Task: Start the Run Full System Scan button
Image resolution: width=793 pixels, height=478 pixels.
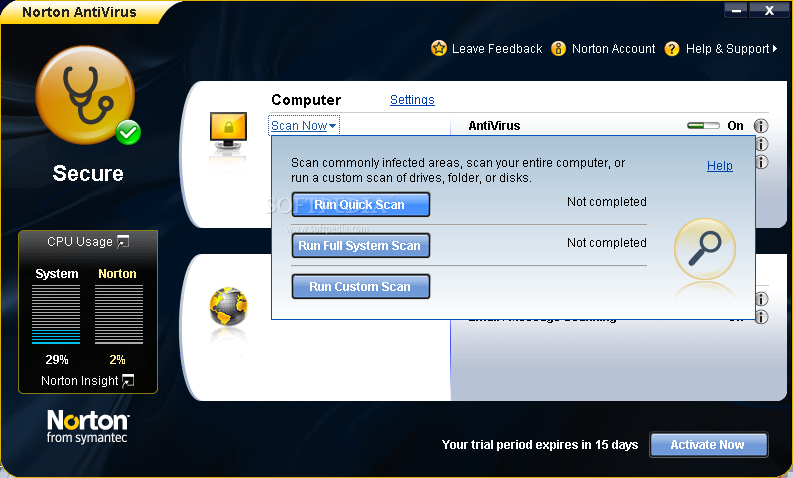Action: click(361, 245)
